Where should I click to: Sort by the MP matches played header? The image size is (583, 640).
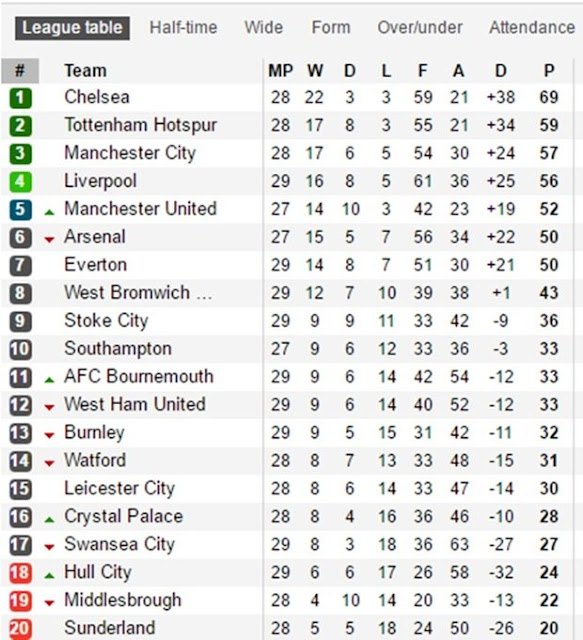pyautogui.click(x=280, y=71)
